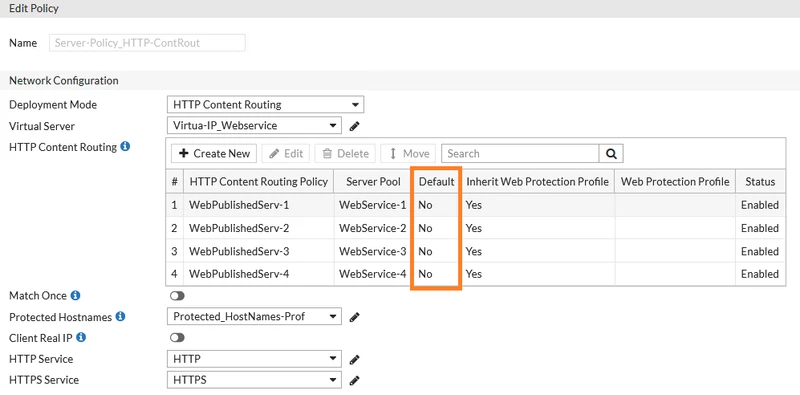Toggle the Match Once switch

[x=177, y=296]
